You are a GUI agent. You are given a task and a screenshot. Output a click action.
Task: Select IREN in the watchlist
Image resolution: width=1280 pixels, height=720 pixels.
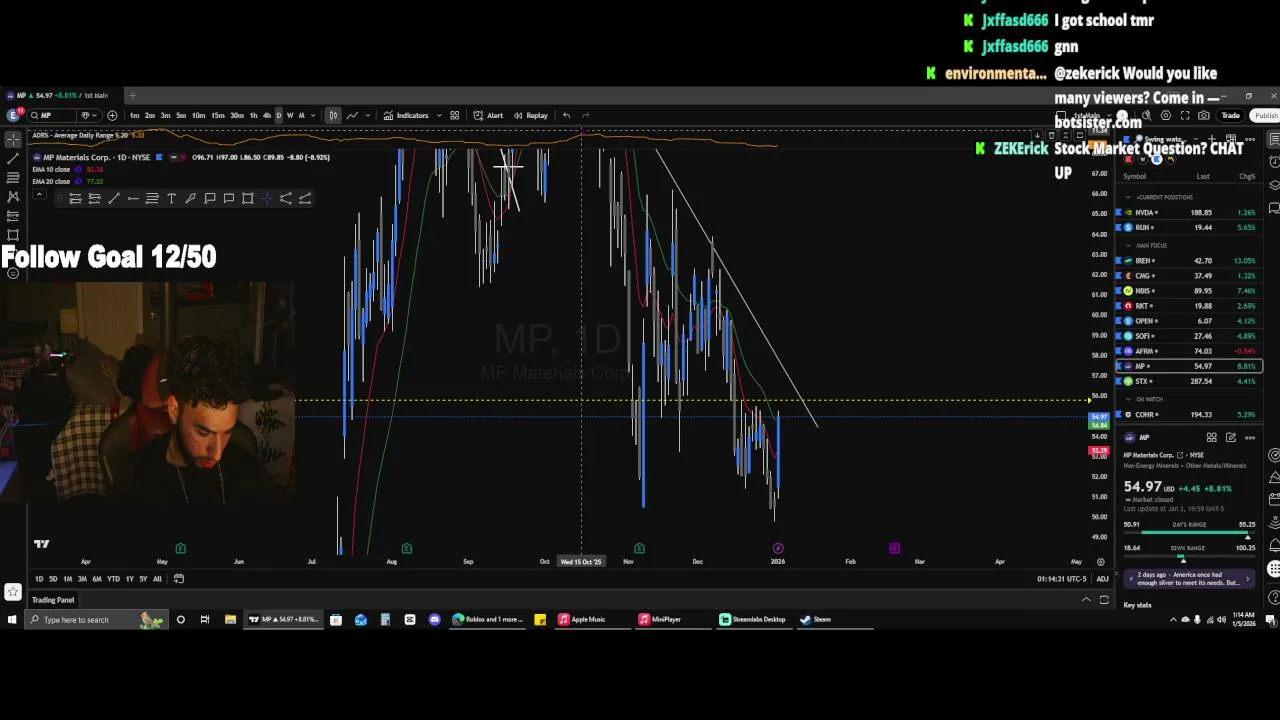coord(1189,261)
